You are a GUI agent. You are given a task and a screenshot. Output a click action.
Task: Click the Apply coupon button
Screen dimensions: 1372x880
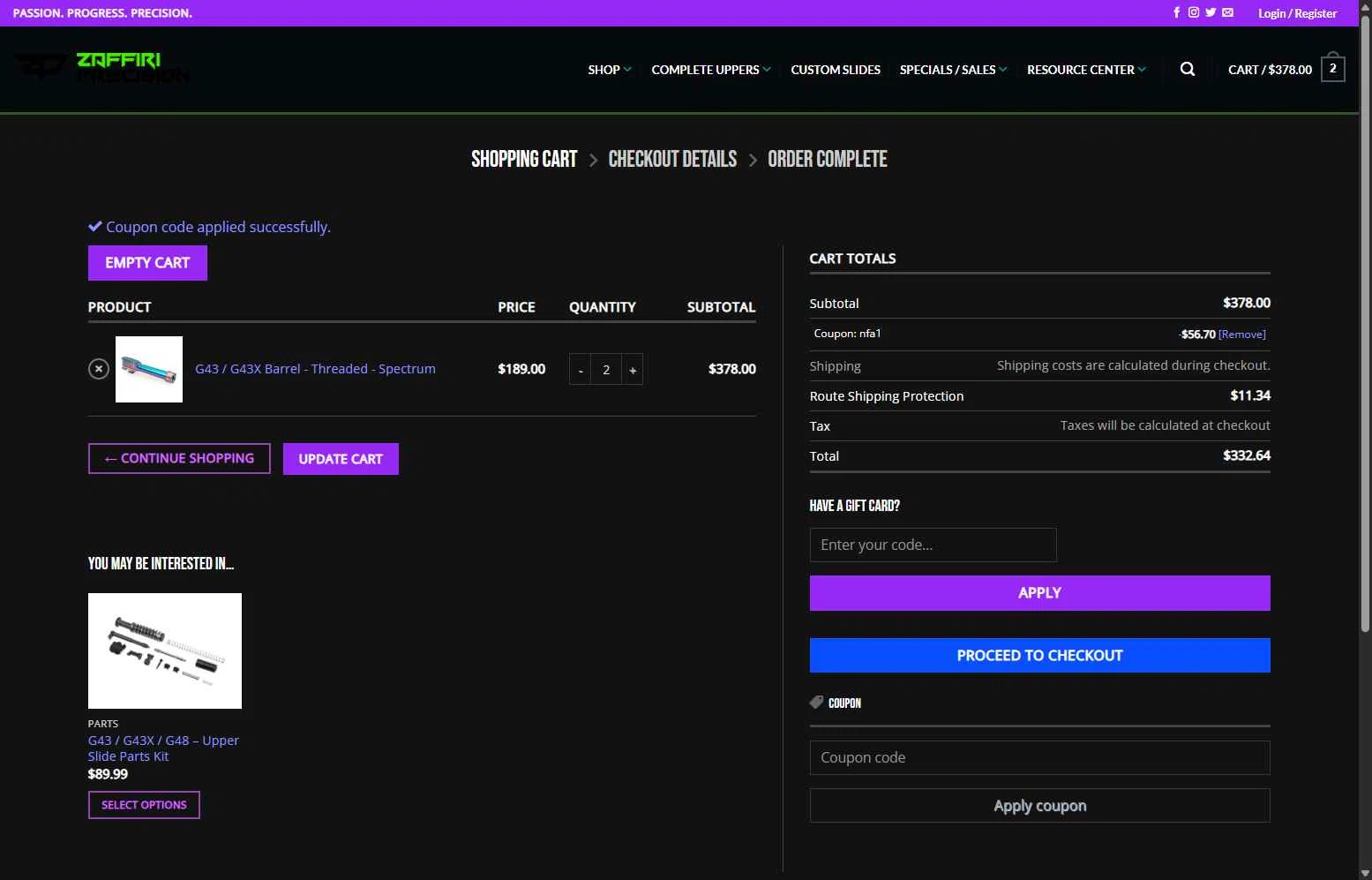point(1039,806)
